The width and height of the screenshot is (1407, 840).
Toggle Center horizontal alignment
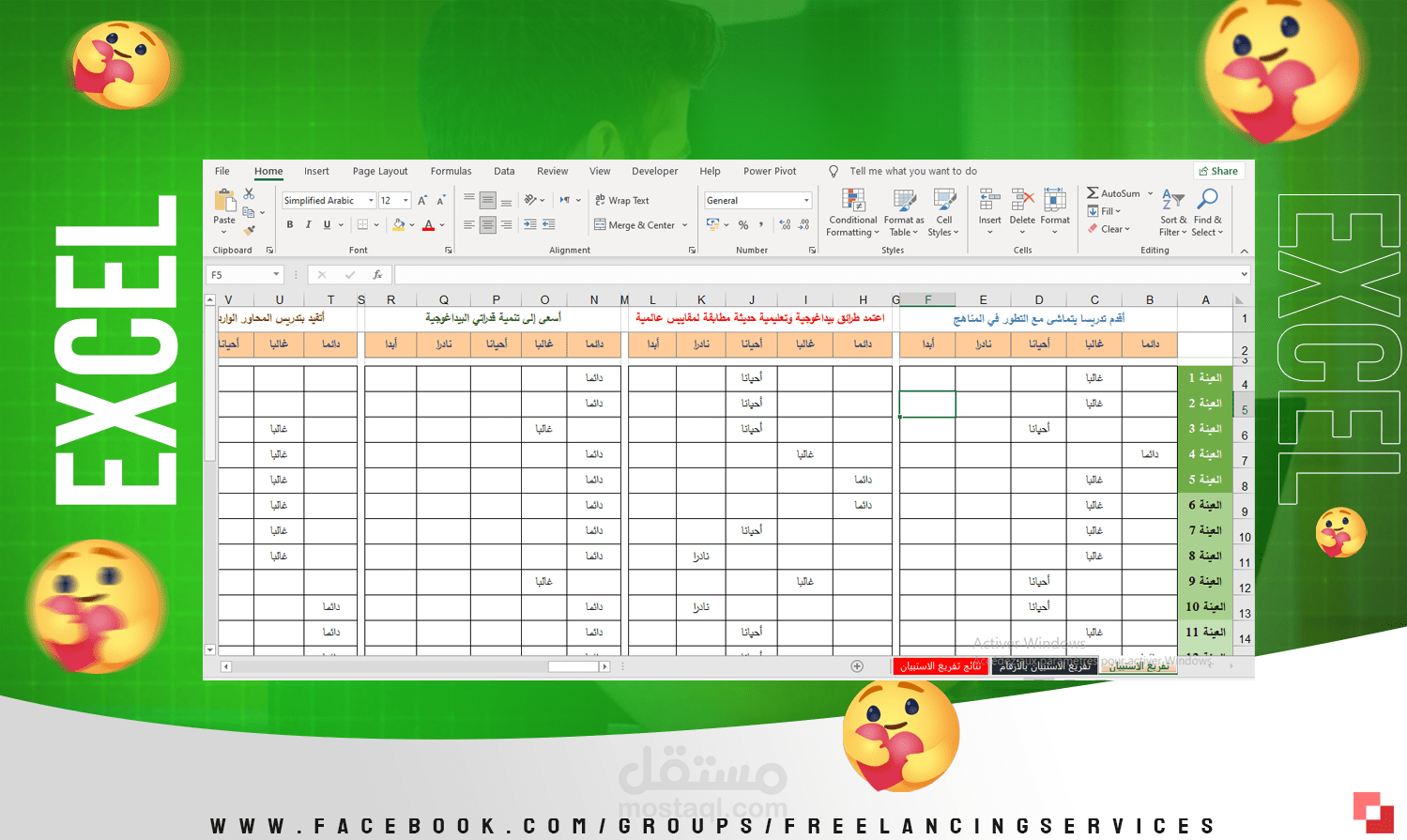pos(488,224)
